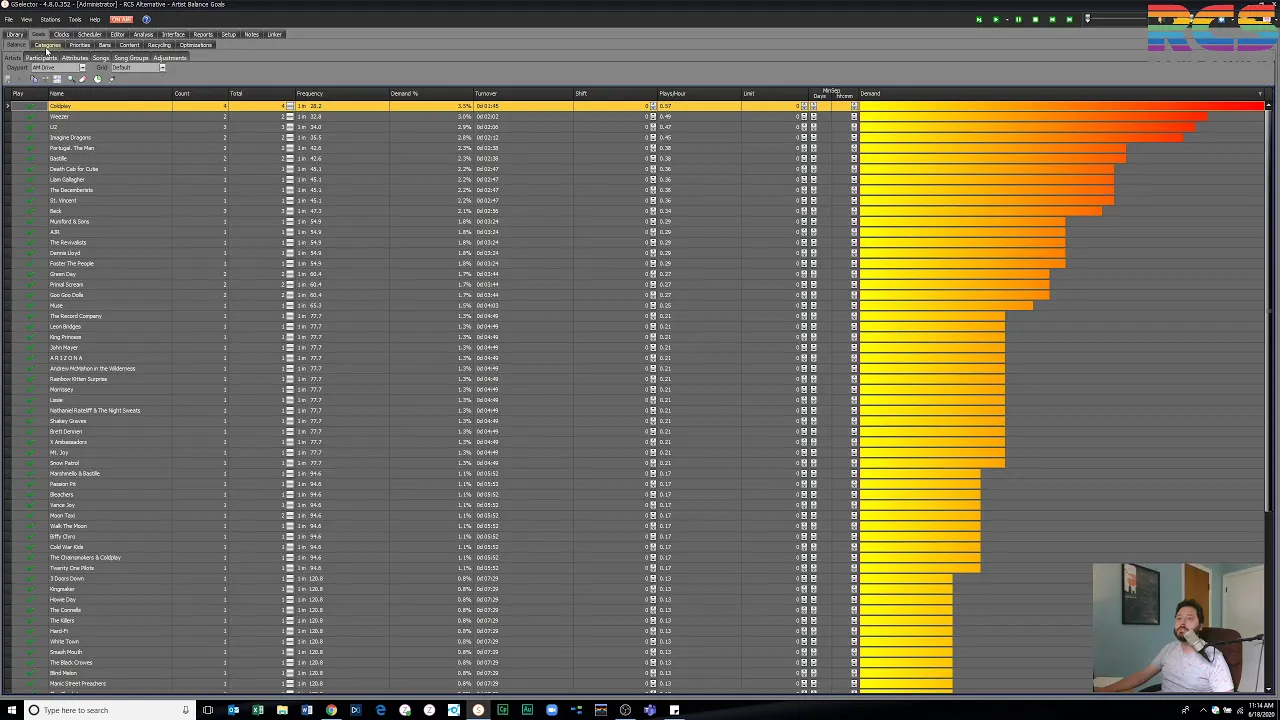Toggle the Play checkmark for Coldplay
1280x720 pixels.
click(29, 106)
